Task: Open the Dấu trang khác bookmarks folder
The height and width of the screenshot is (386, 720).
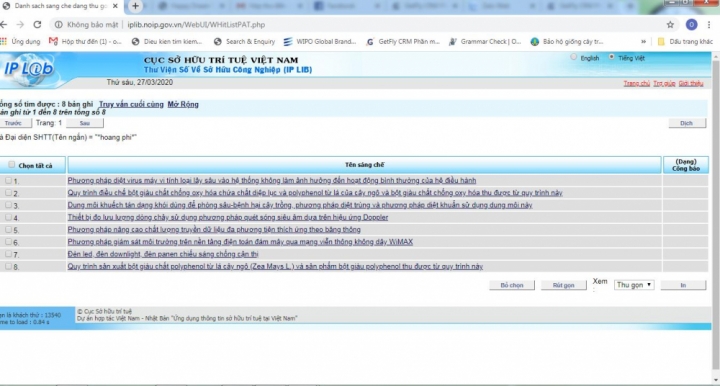Action: point(685,41)
